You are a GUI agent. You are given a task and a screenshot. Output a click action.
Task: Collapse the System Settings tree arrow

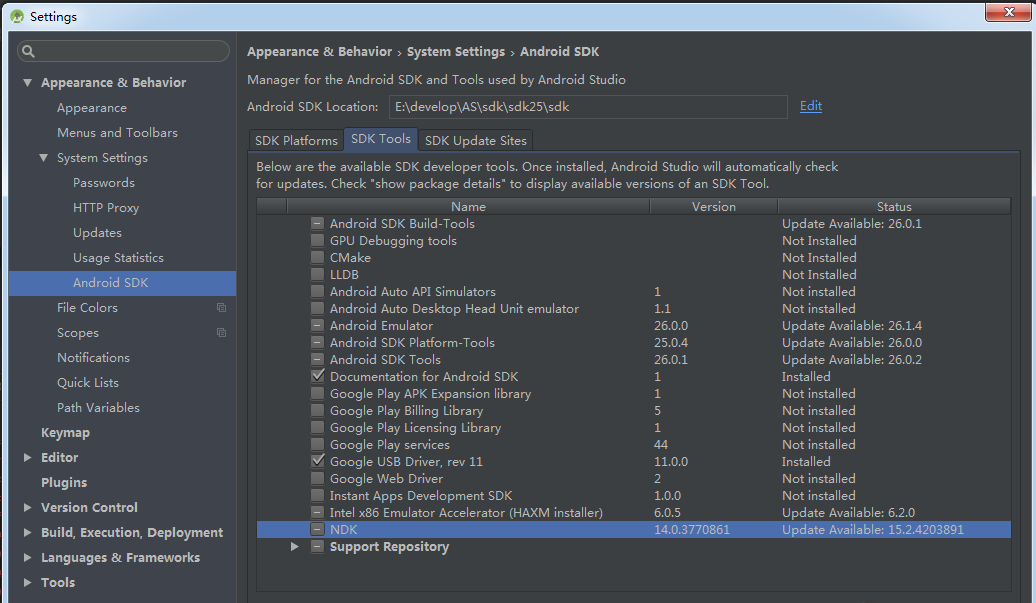[43, 158]
